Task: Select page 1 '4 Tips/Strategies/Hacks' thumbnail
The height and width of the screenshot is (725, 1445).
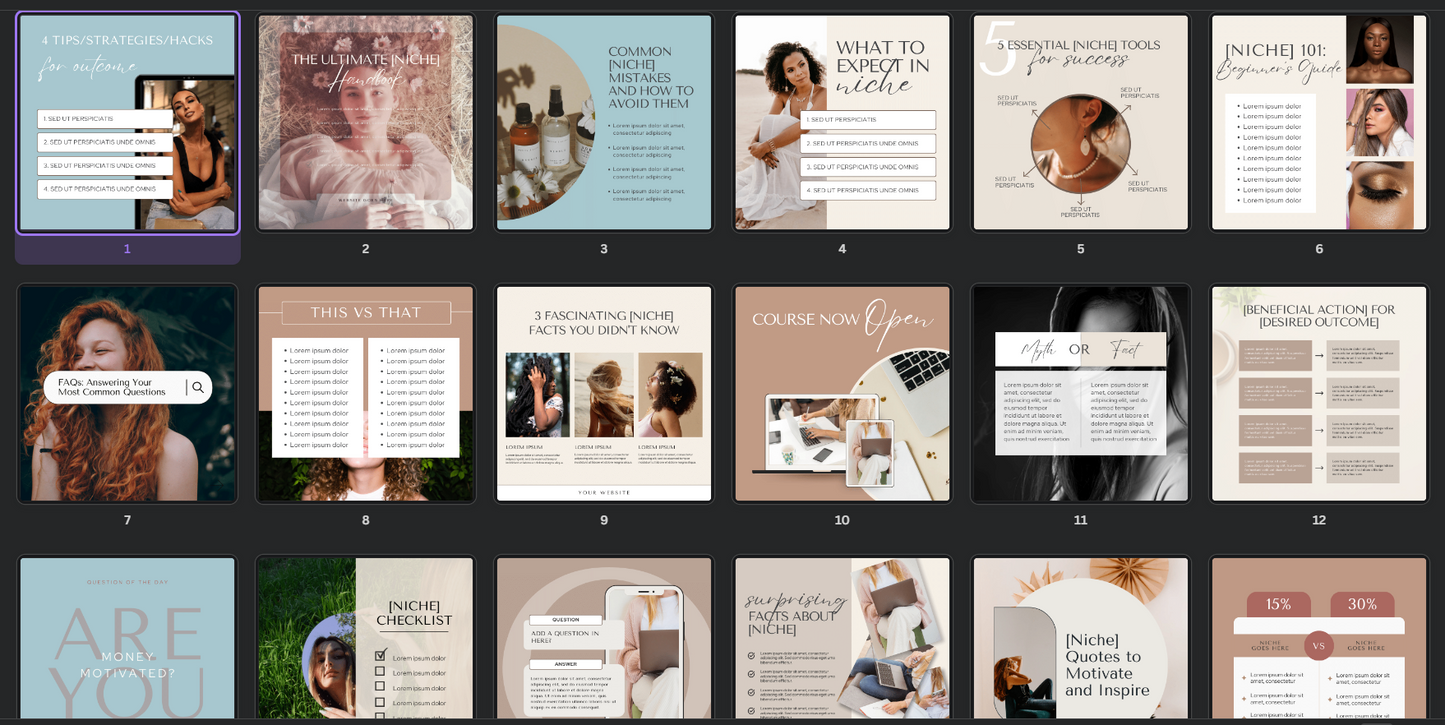Action: pyautogui.click(x=128, y=123)
